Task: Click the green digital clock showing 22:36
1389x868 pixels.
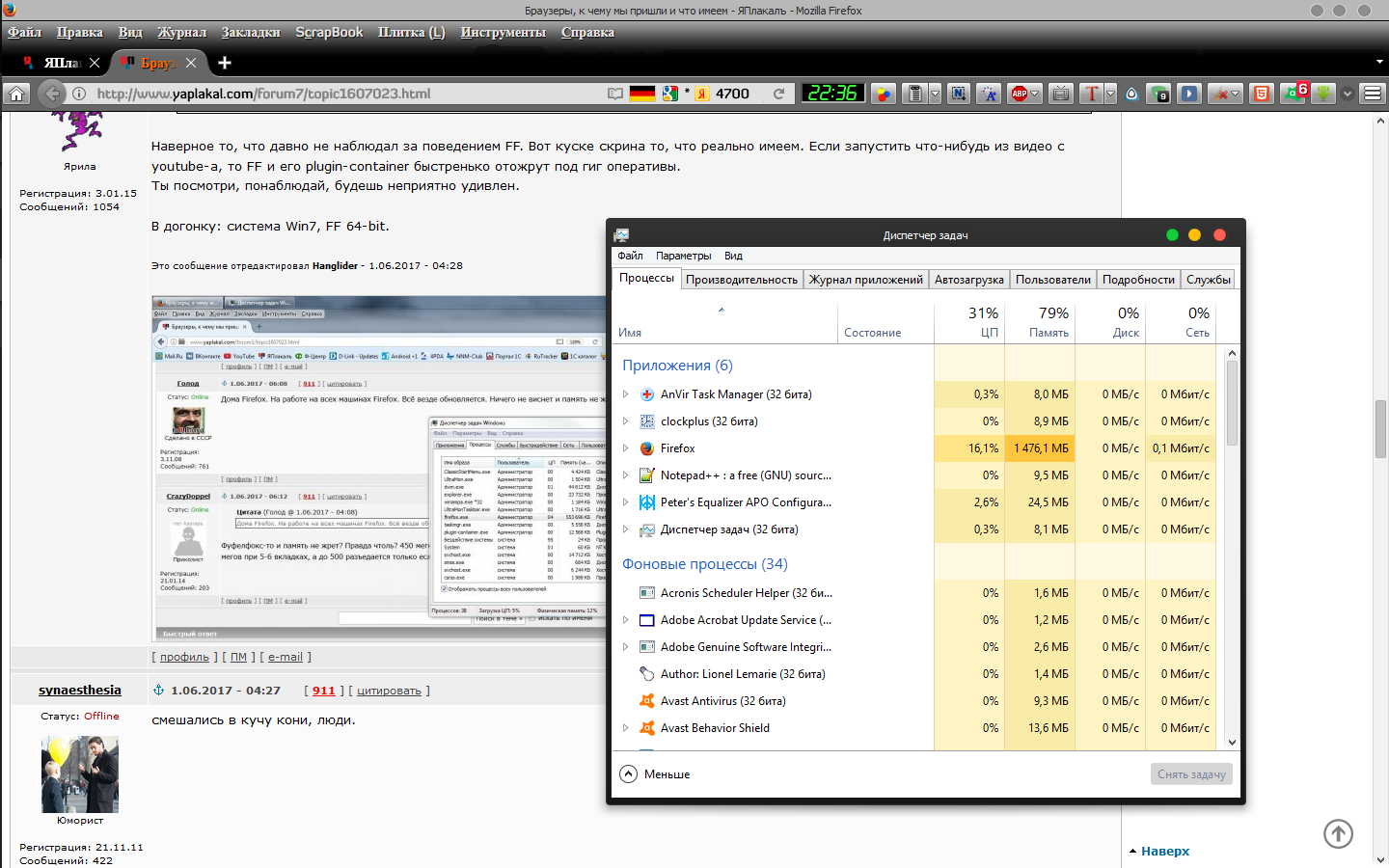Action: pyautogui.click(x=832, y=94)
